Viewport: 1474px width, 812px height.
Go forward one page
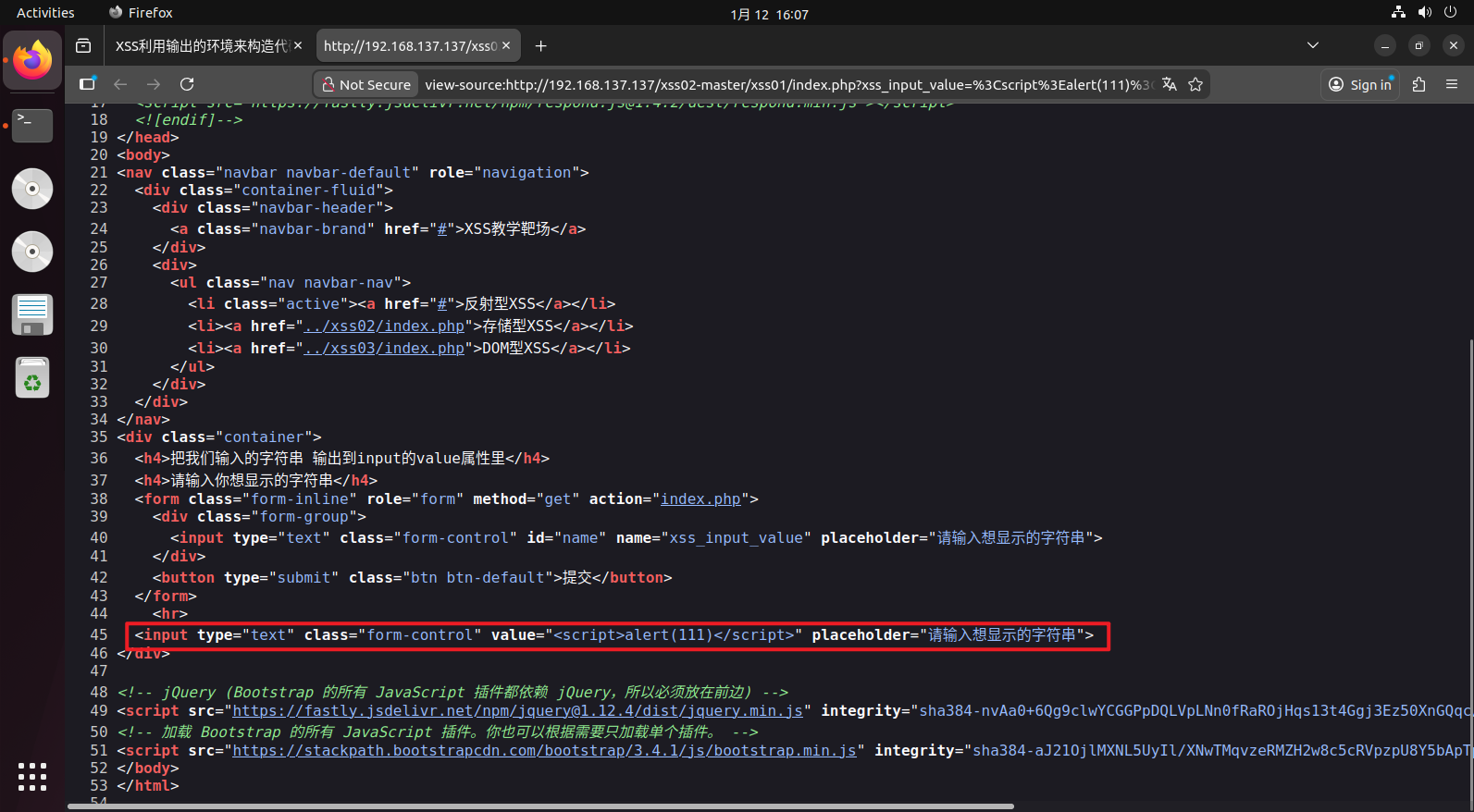[154, 84]
